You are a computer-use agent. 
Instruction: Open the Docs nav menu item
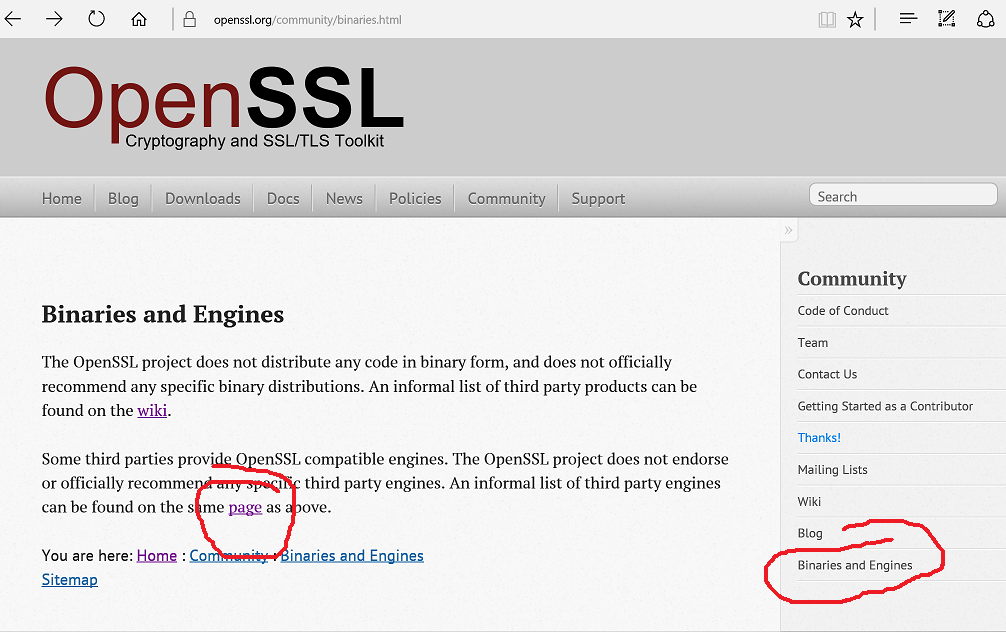pos(283,198)
